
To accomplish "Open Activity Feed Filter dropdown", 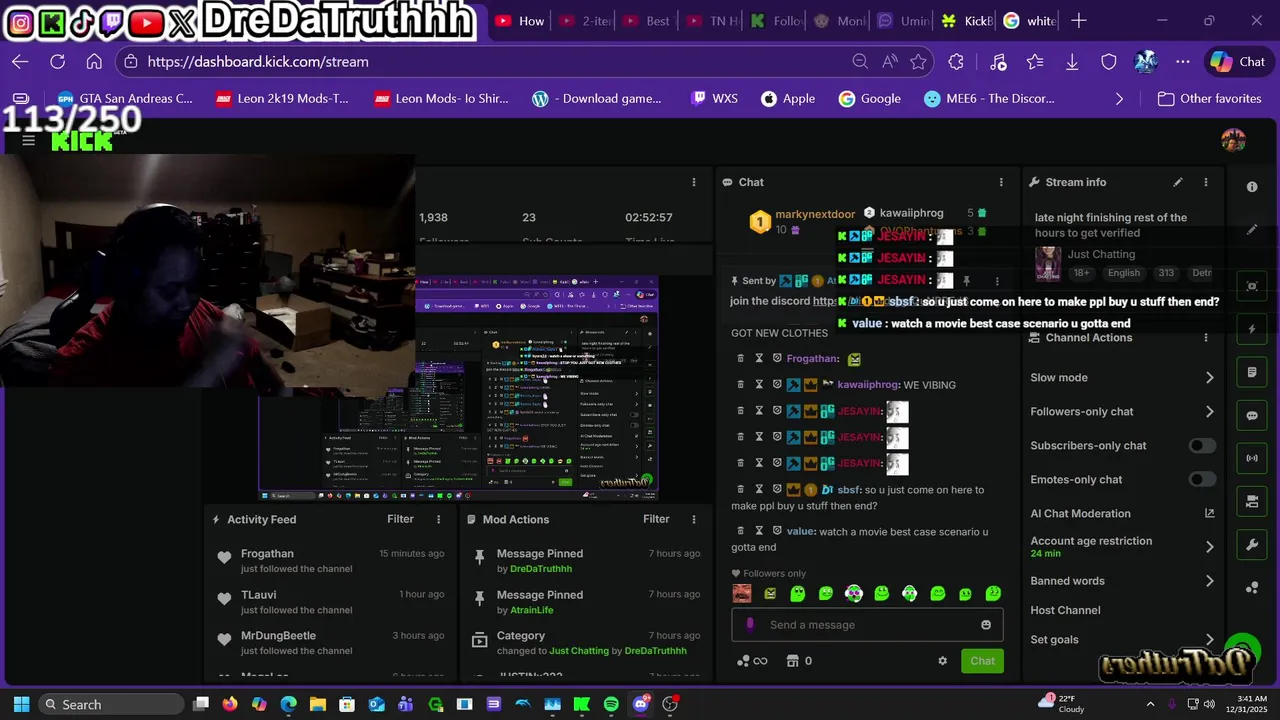I will pyautogui.click(x=400, y=519).
